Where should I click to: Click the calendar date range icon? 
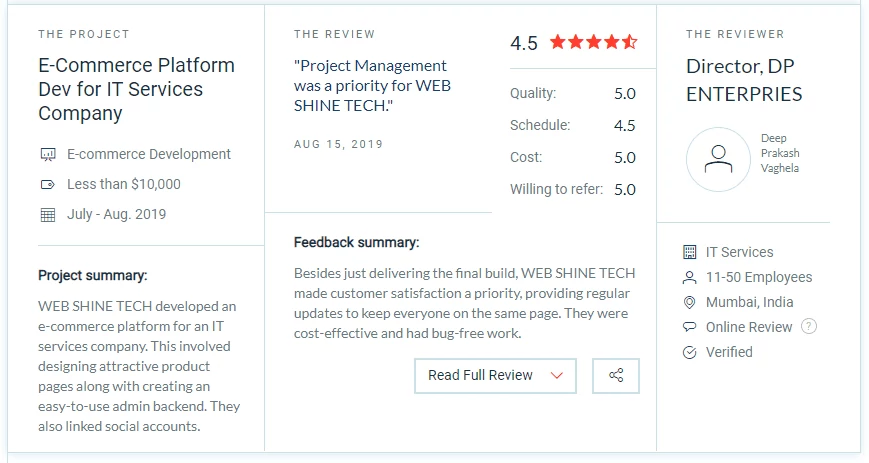pos(47,215)
